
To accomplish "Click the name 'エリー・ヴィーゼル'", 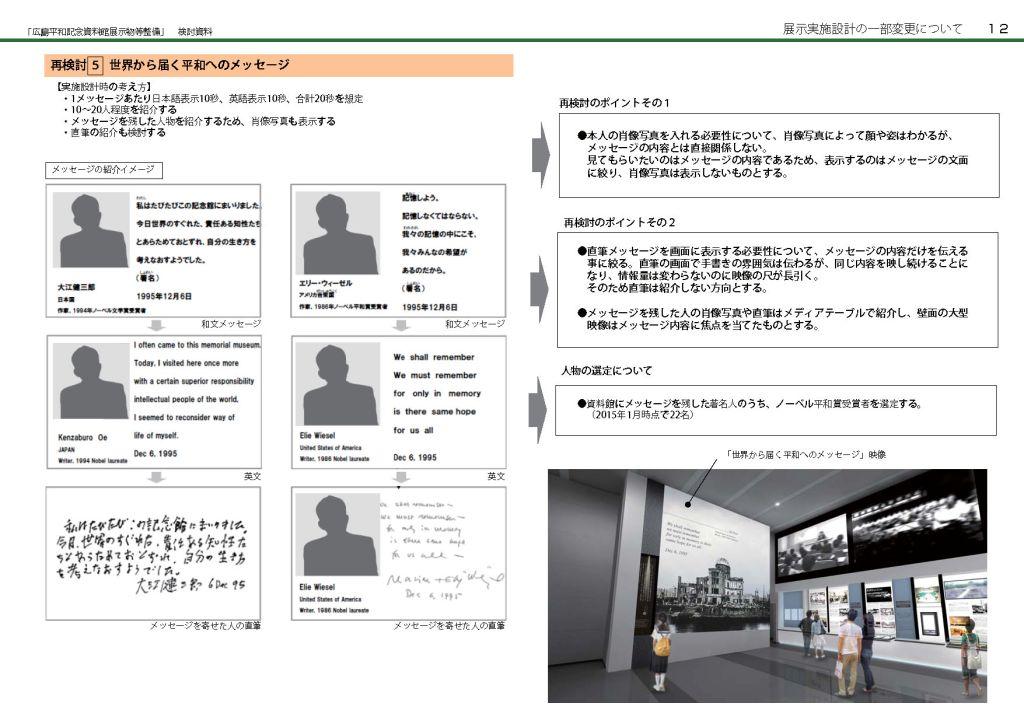I will pyautogui.click(x=325, y=283).
